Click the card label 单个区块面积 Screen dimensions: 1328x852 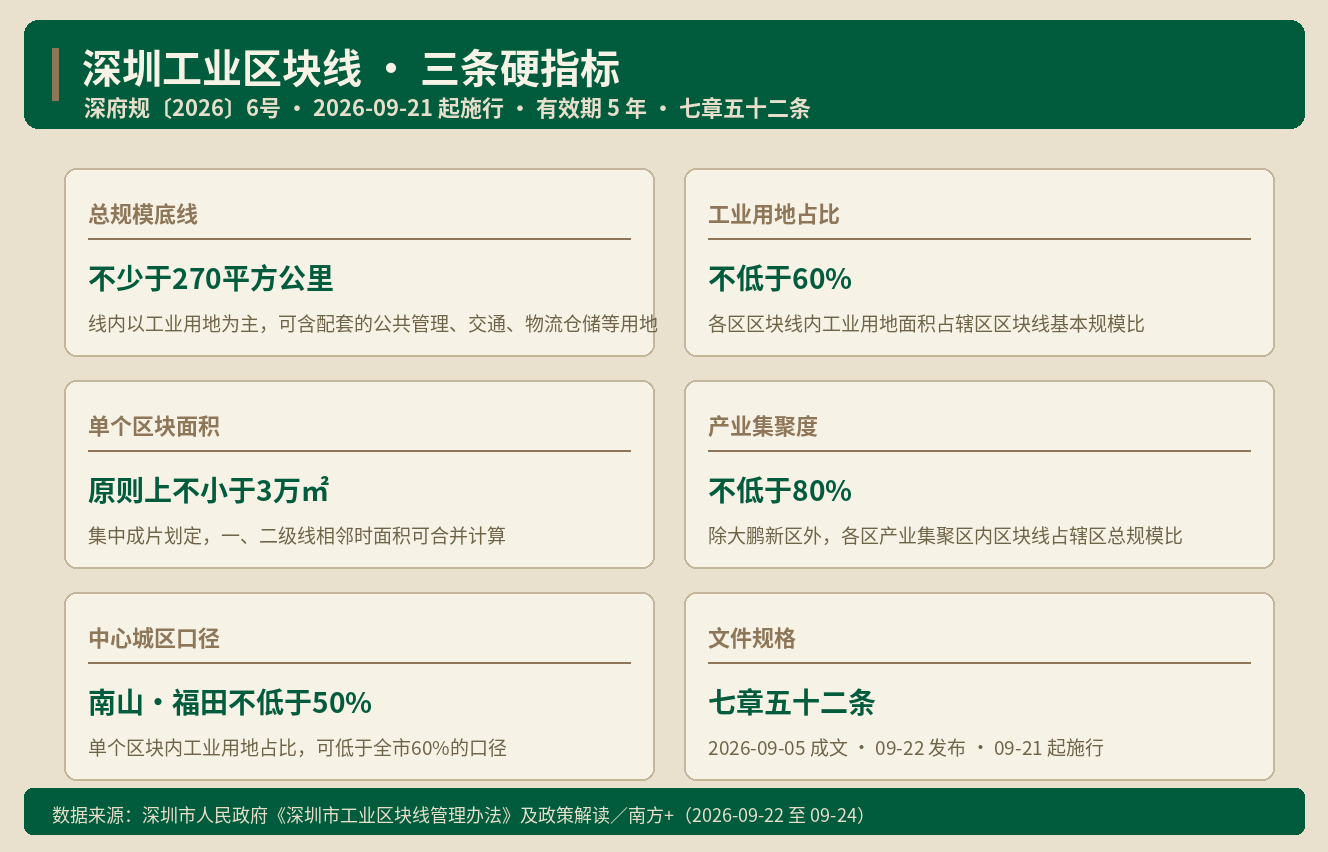tap(154, 427)
